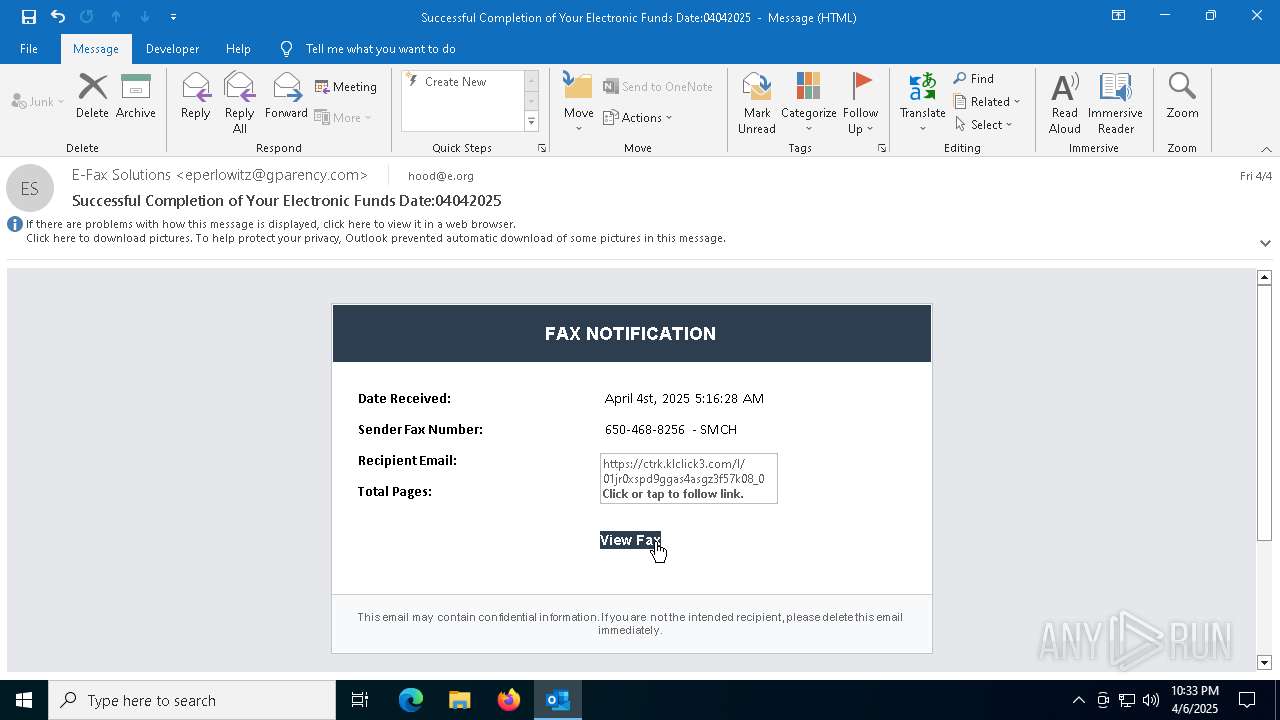
Task: Respond with a Meeting
Action: tap(346, 87)
